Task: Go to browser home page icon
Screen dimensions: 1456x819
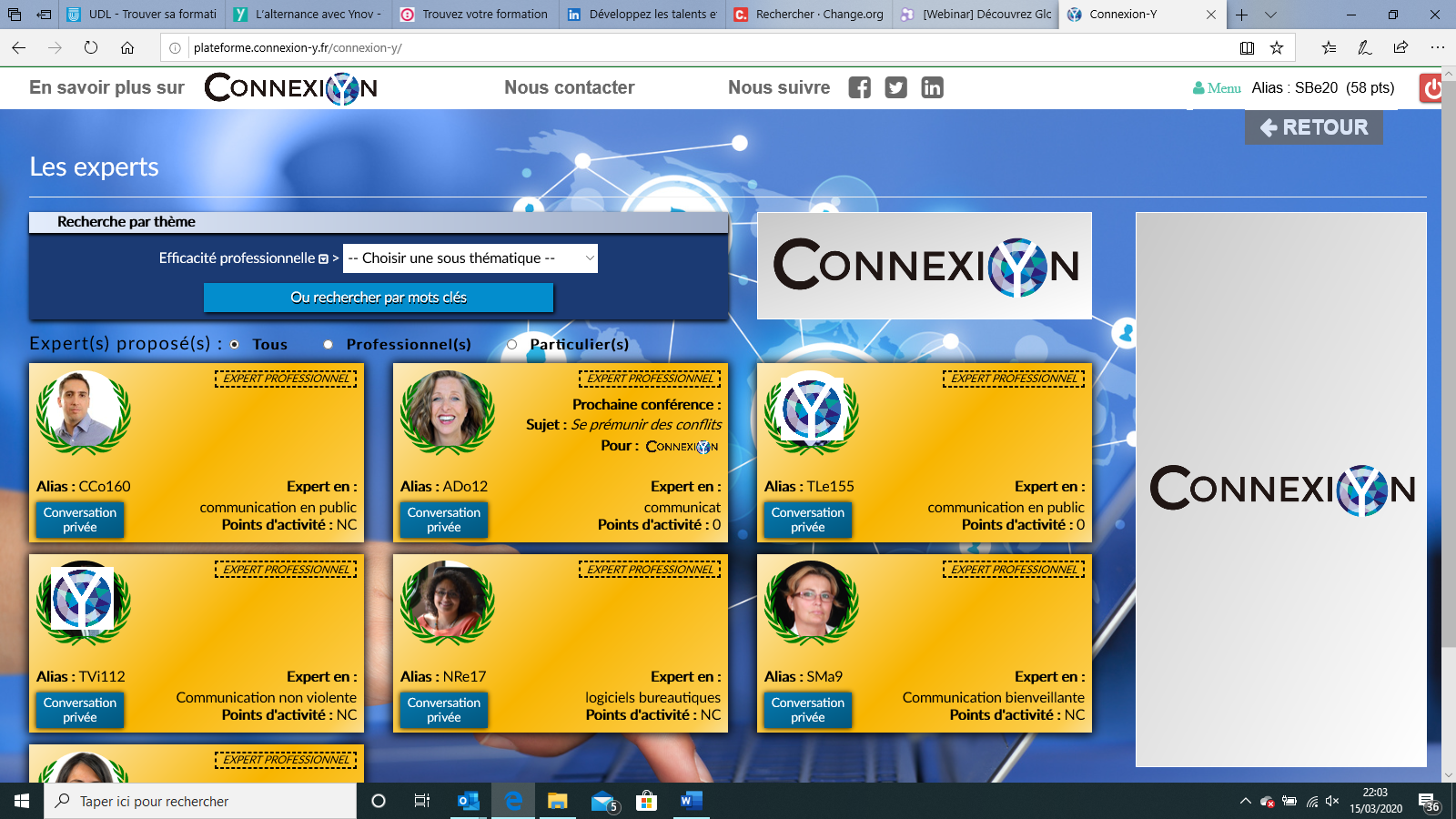Action: (x=127, y=47)
